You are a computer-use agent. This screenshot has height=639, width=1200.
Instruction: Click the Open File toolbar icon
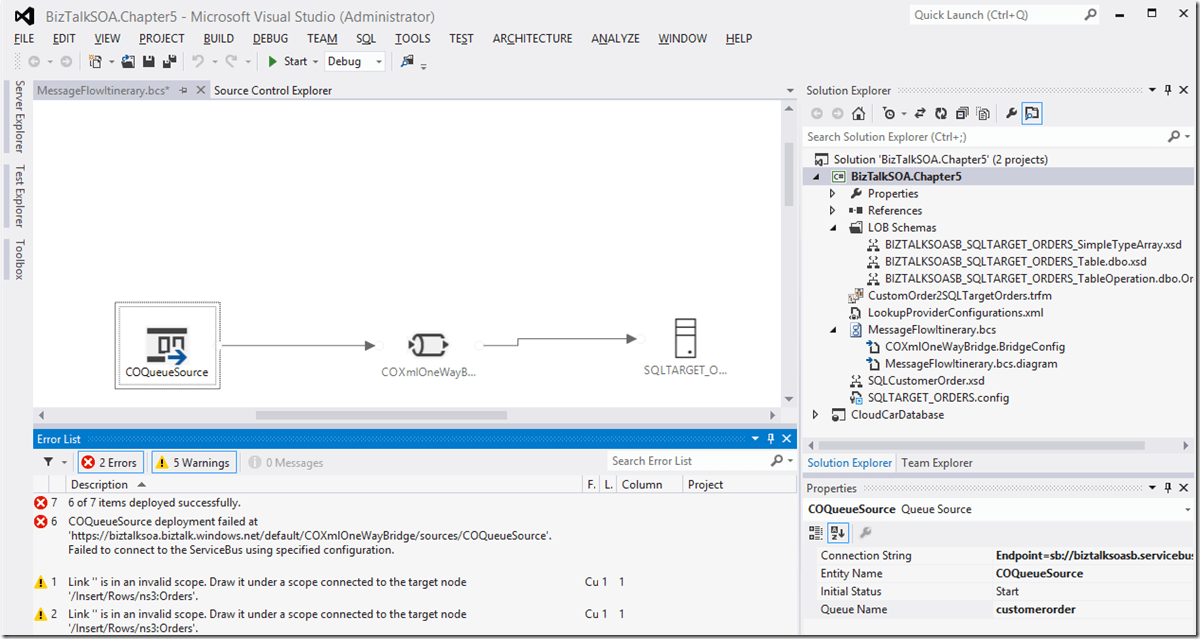tap(129, 62)
